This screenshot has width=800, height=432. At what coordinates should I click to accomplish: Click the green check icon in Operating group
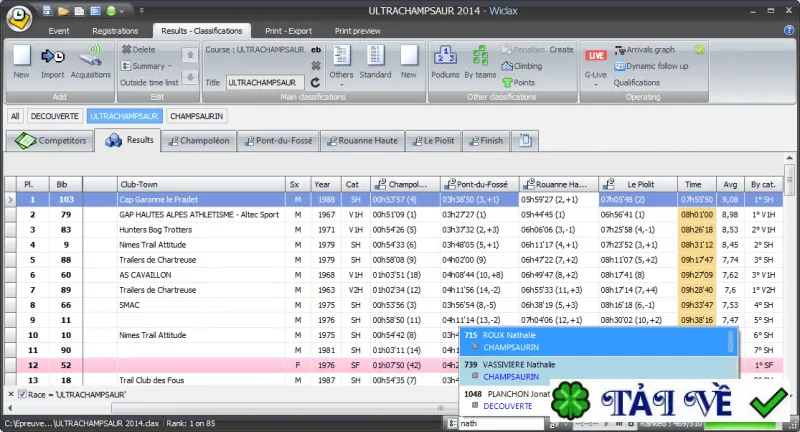coord(699,49)
